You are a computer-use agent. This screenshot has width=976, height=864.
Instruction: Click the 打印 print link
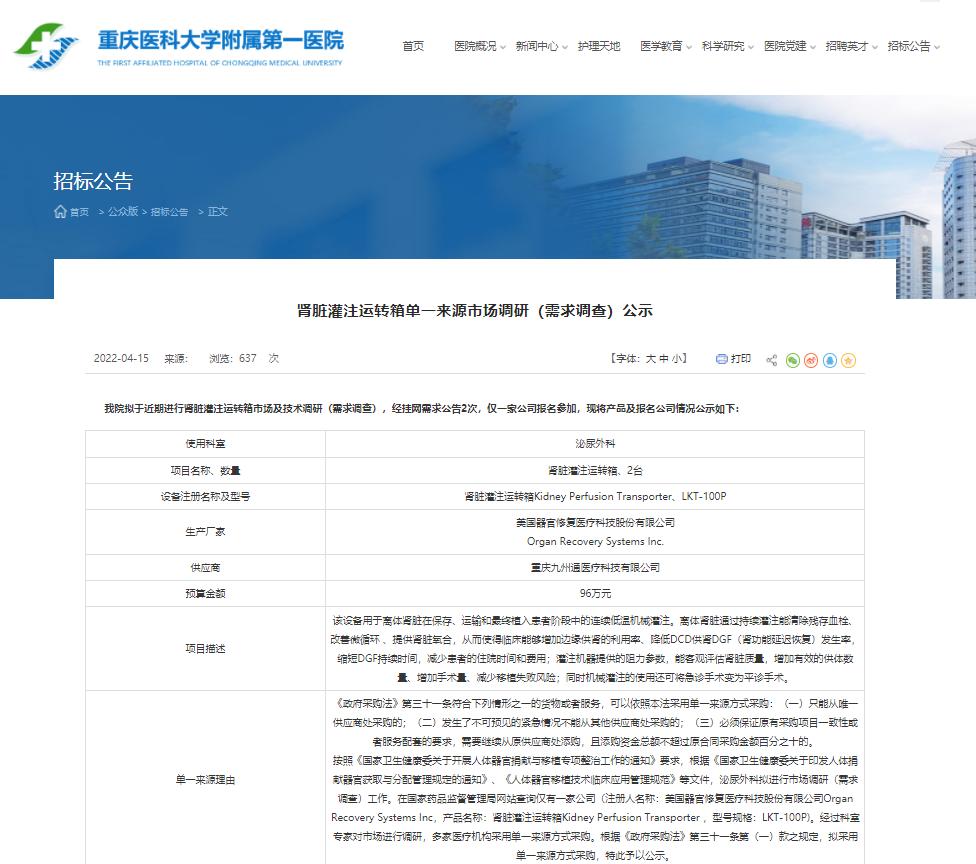pyautogui.click(x=741, y=359)
